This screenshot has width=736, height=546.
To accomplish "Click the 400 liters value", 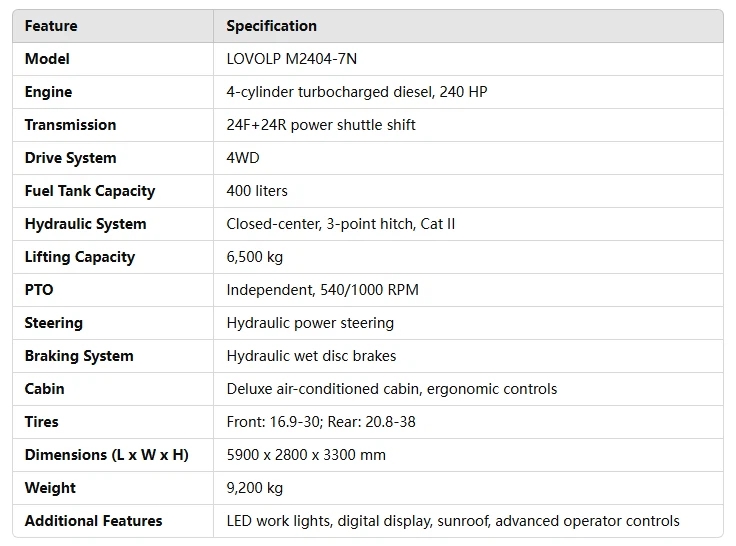I will pyautogui.click(x=257, y=191).
